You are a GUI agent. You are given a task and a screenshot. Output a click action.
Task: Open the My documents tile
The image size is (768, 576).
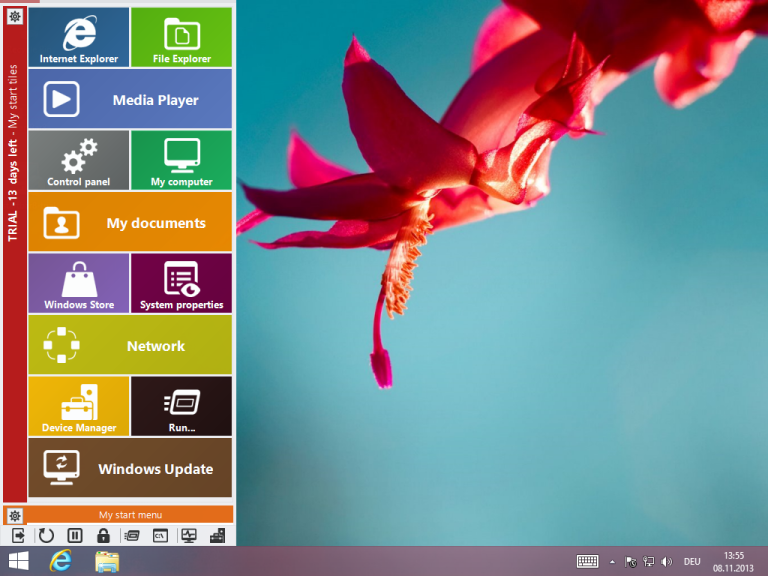click(130, 222)
